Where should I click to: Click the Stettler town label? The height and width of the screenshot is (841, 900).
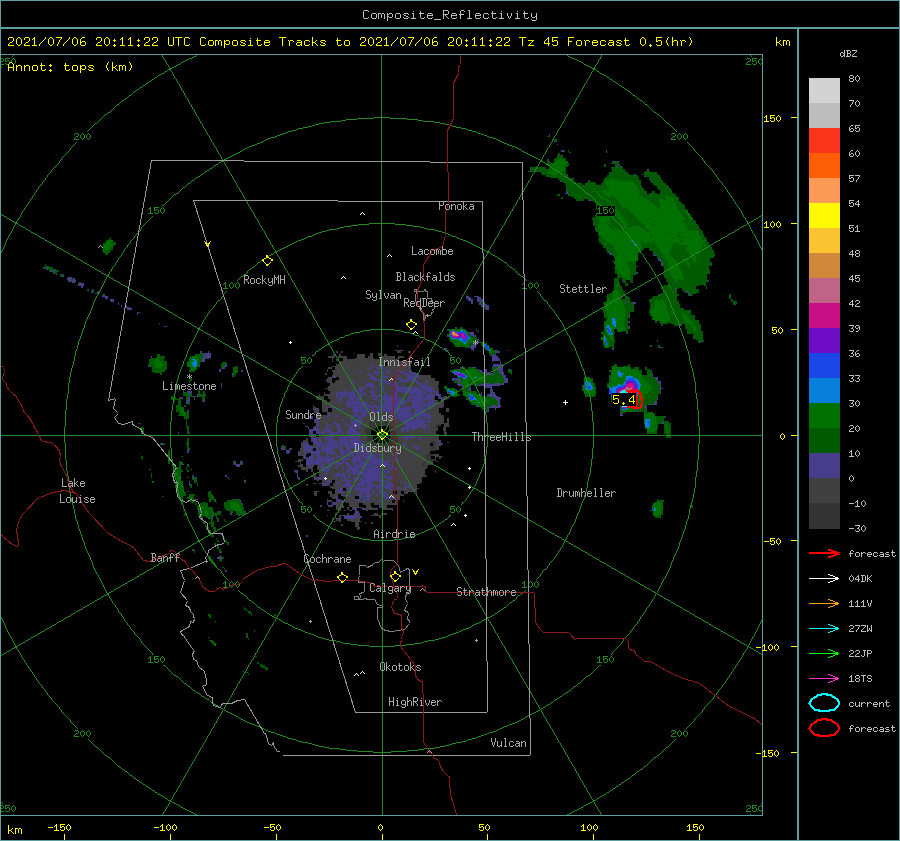click(x=583, y=289)
